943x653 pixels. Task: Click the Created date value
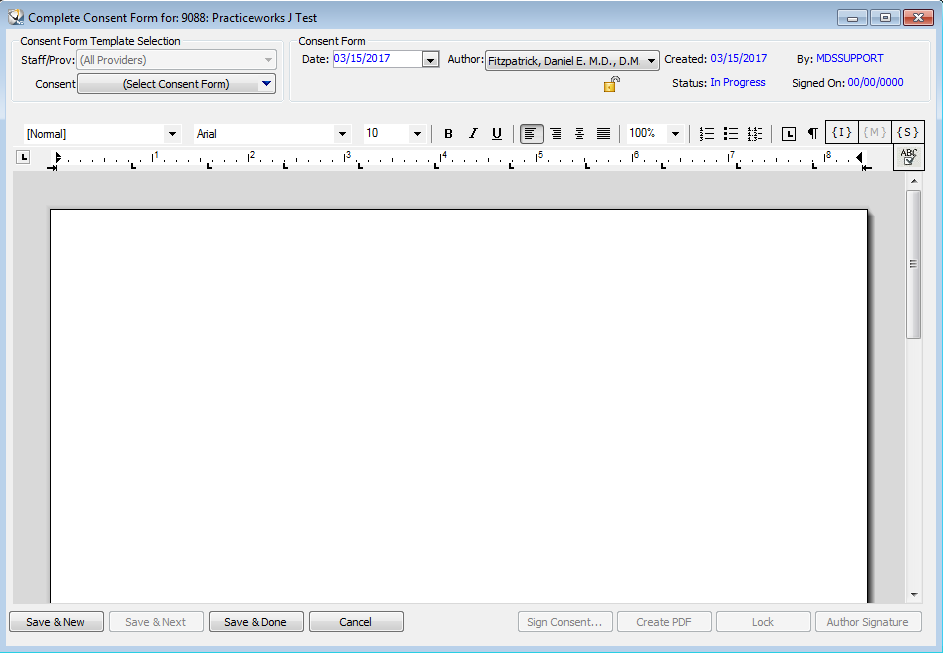[739, 58]
